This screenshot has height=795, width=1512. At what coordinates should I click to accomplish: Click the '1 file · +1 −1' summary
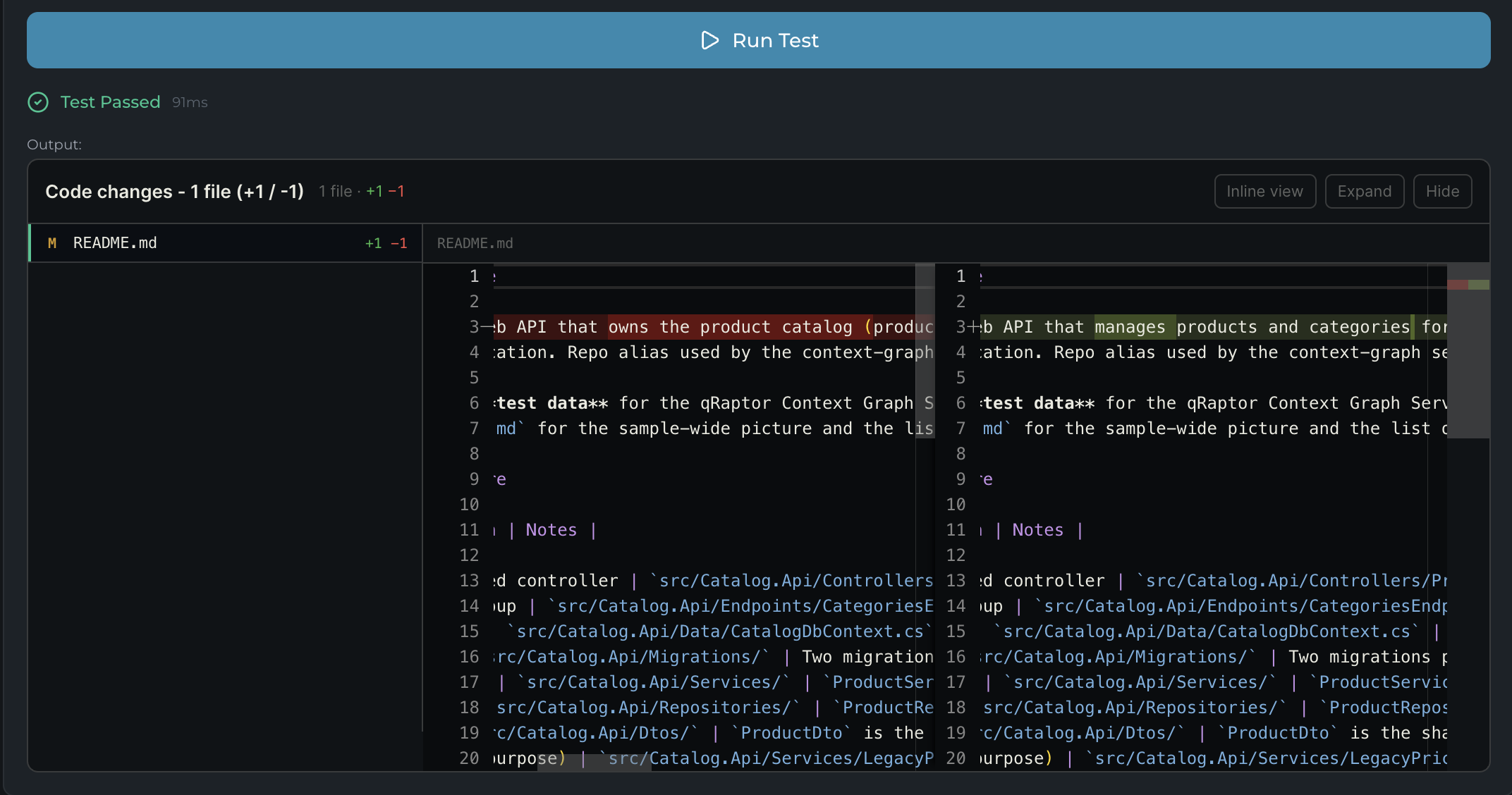(362, 191)
